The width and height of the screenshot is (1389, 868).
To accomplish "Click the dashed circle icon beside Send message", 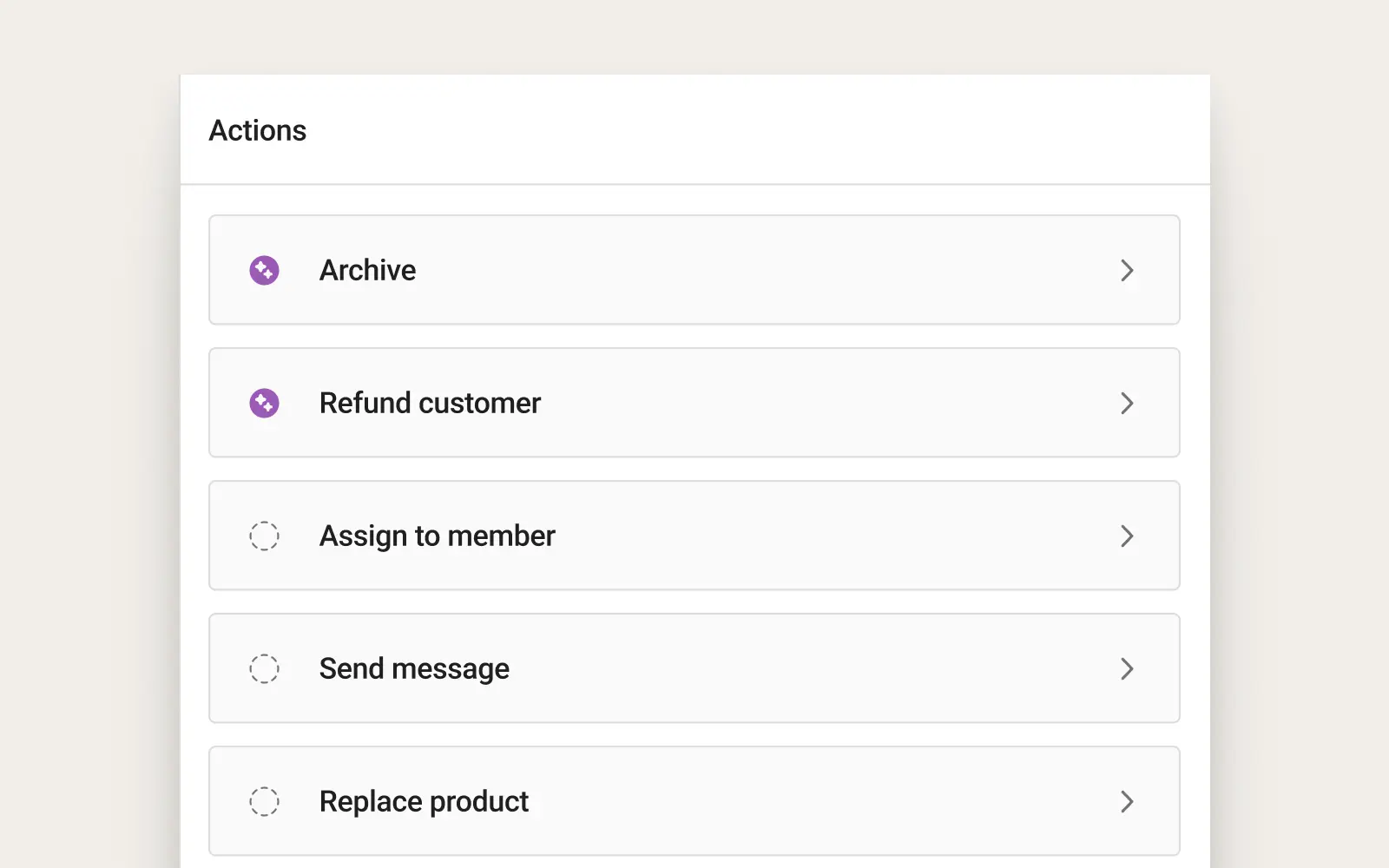I will coord(264,668).
